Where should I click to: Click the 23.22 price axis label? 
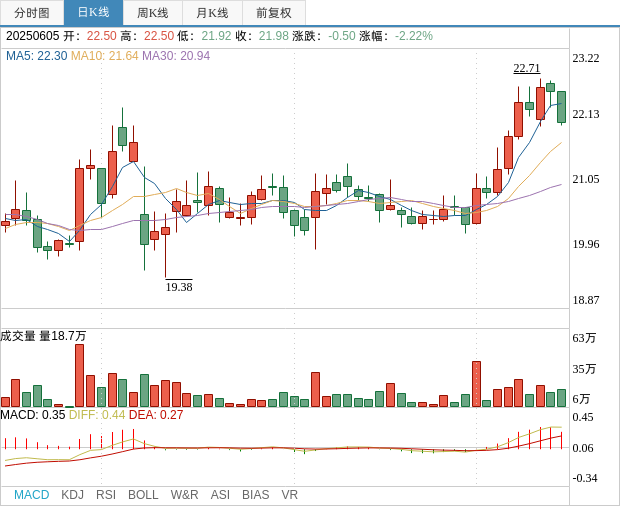pyautogui.click(x=586, y=58)
